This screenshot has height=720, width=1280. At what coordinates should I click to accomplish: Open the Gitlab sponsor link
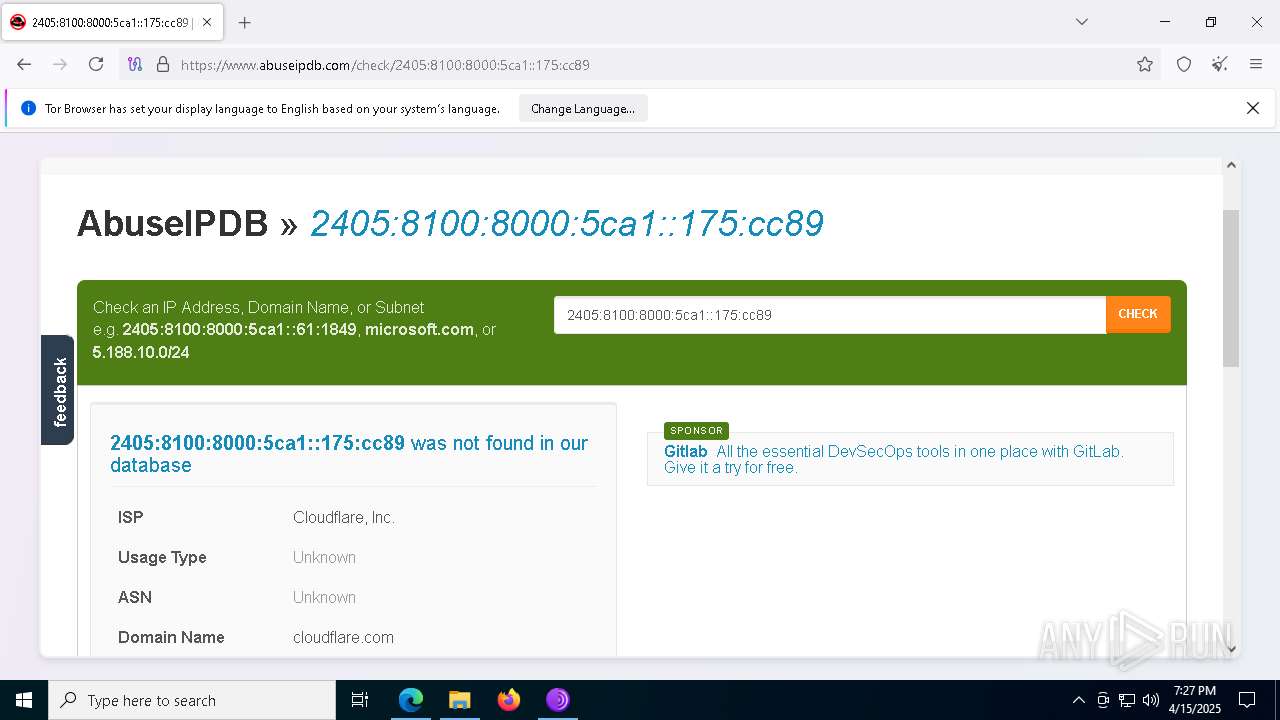[x=686, y=451]
